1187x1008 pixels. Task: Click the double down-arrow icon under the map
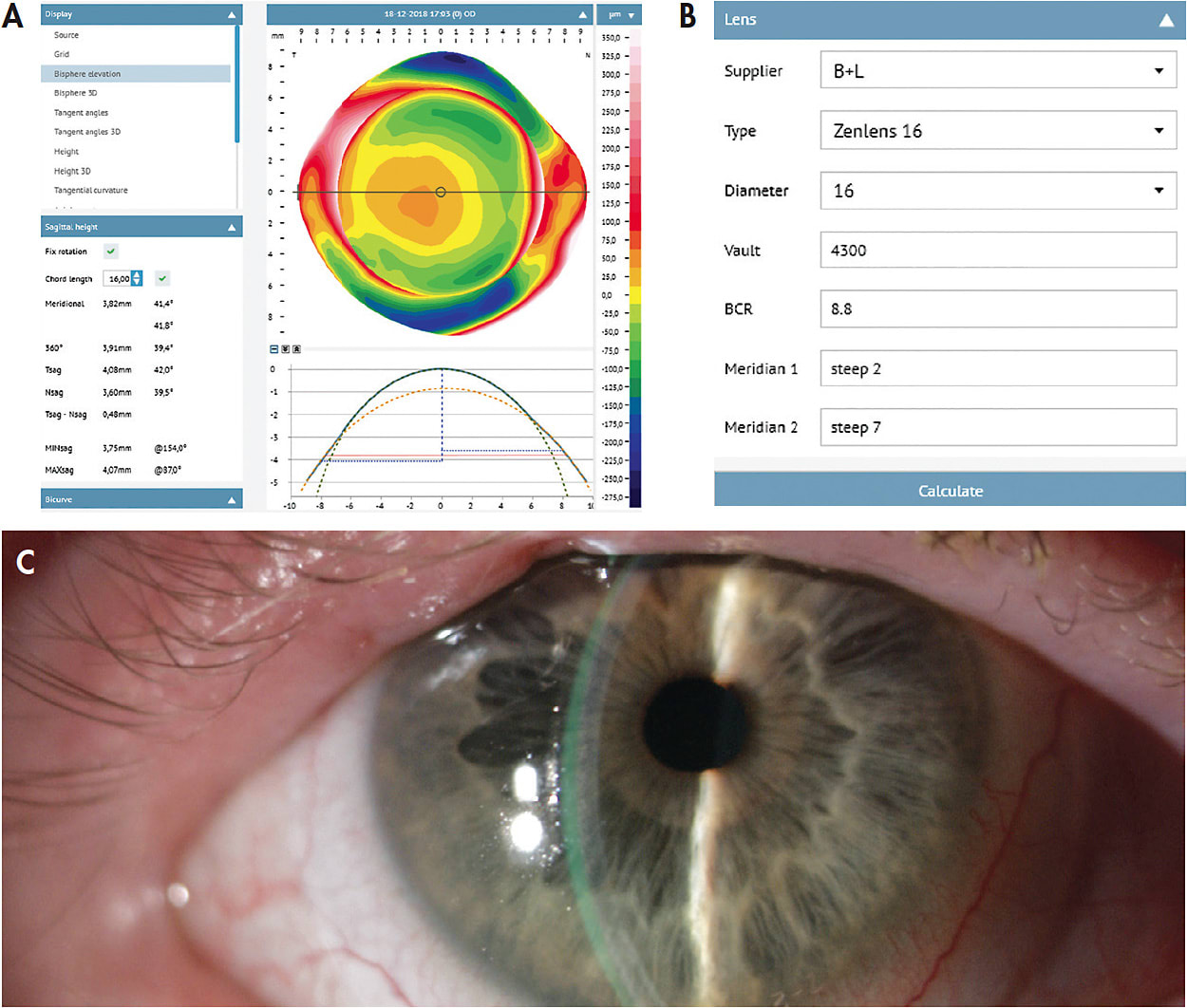coord(284,350)
